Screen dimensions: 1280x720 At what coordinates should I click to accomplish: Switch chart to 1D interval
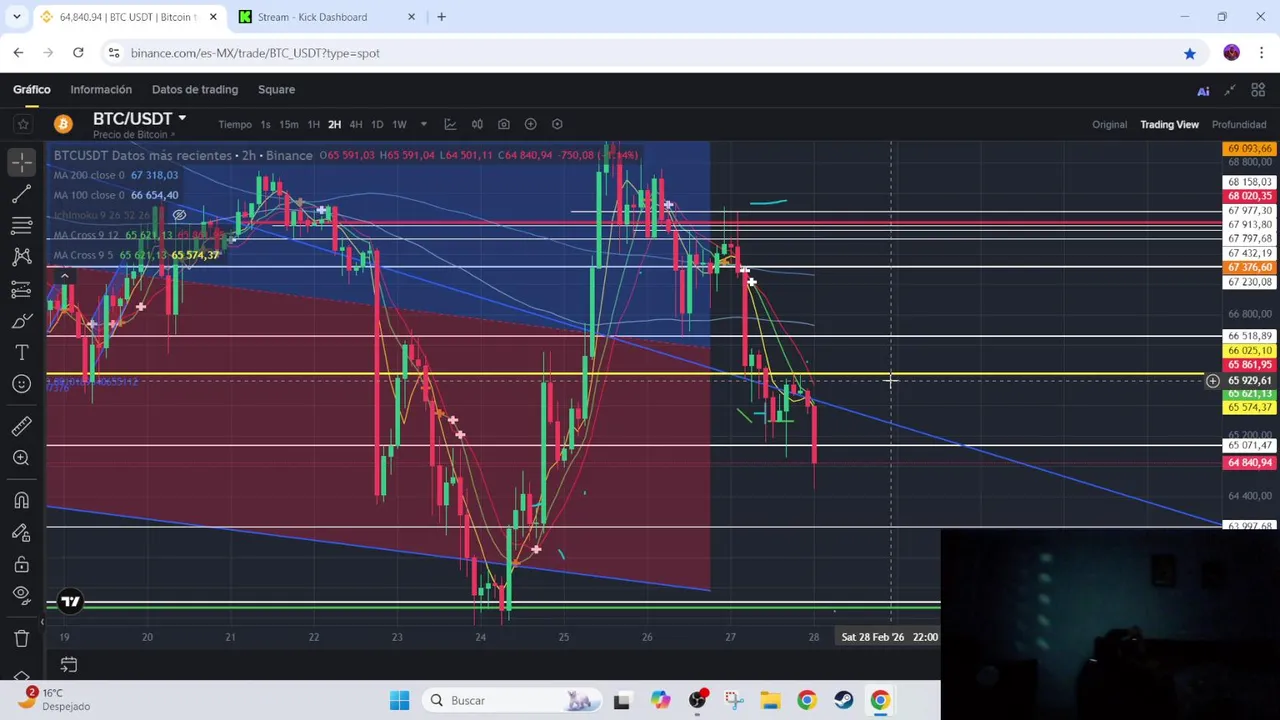click(377, 124)
